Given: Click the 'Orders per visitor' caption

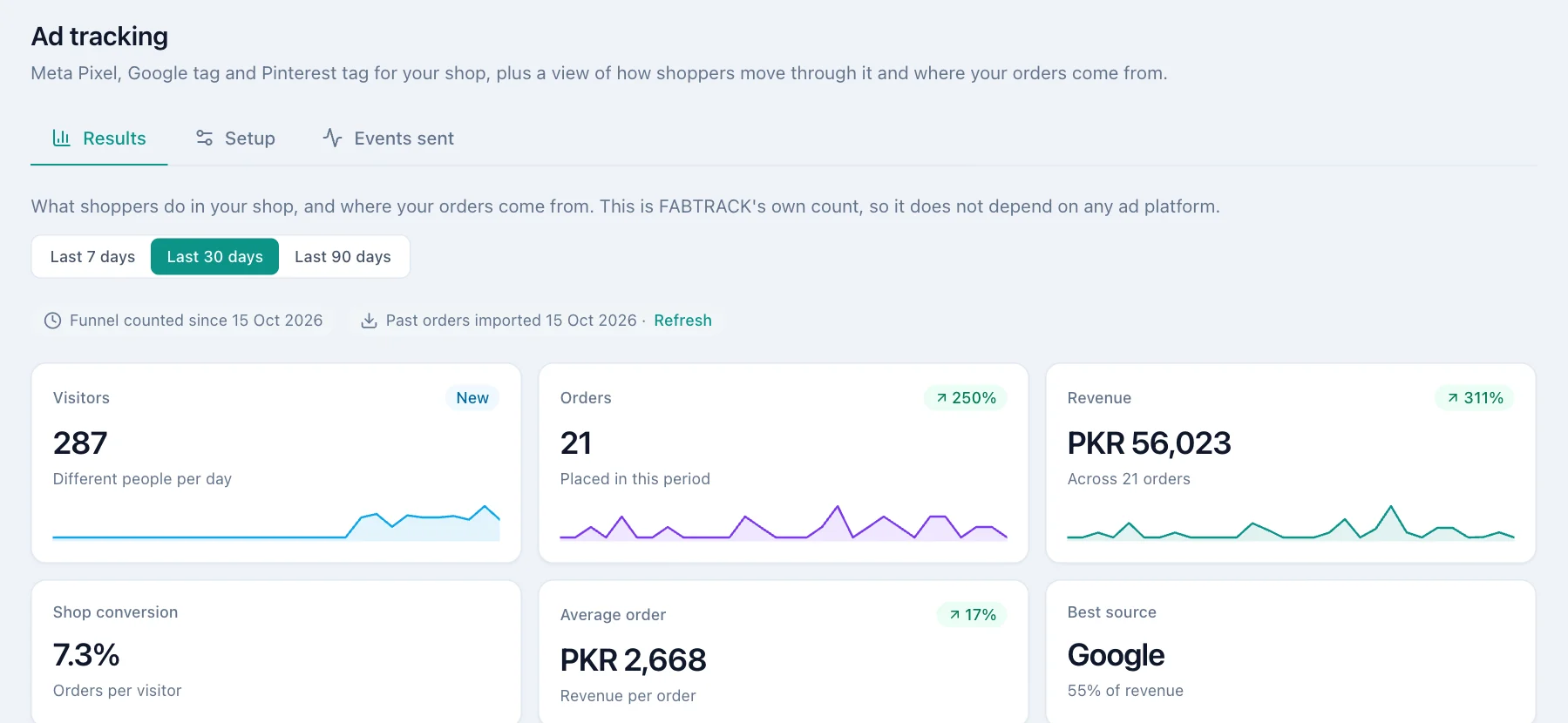Looking at the screenshot, I should pos(117,691).
